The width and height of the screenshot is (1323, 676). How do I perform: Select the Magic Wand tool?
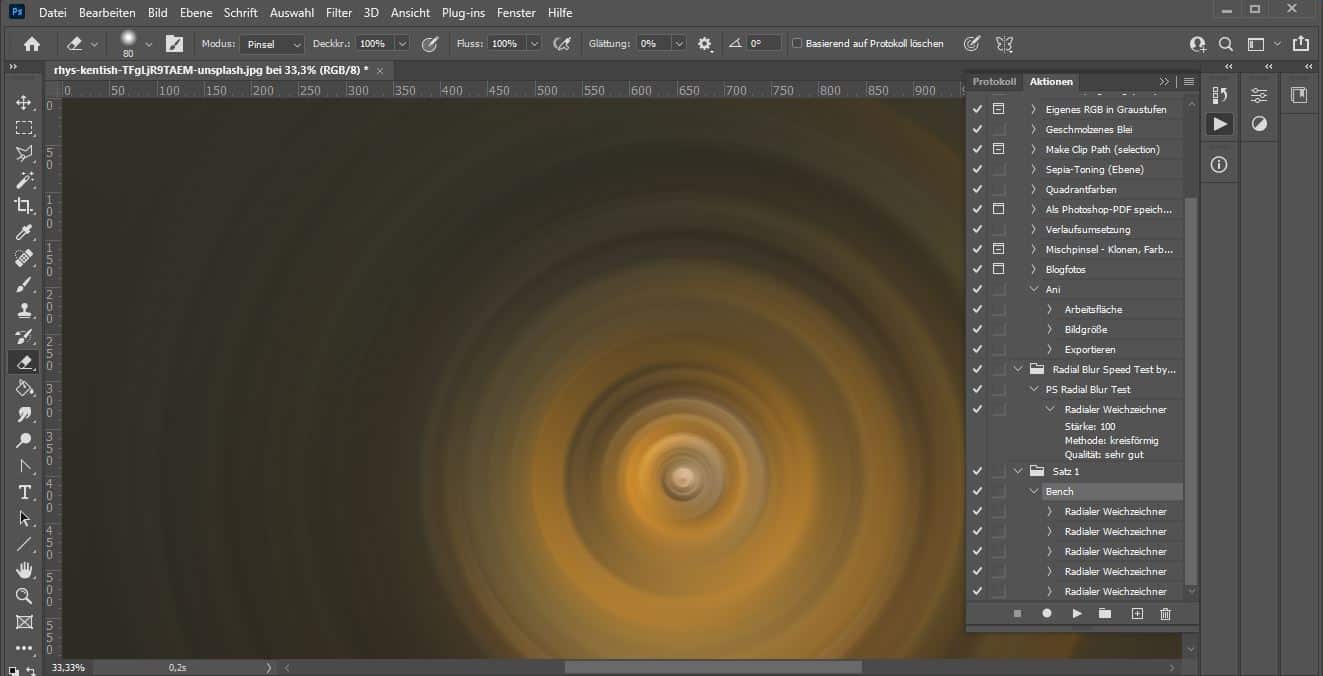click(x=24, y=180)
